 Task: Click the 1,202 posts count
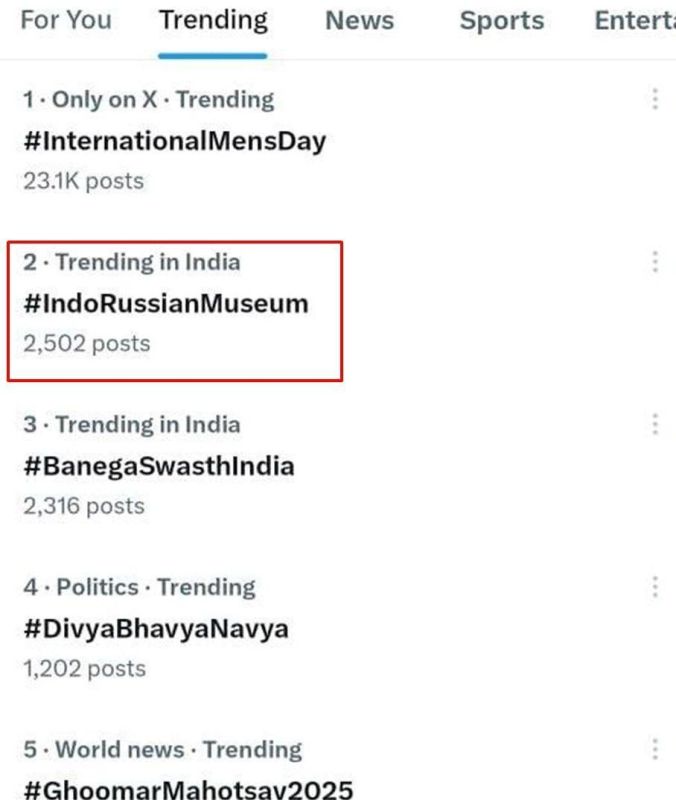click(x=85, y=669)
